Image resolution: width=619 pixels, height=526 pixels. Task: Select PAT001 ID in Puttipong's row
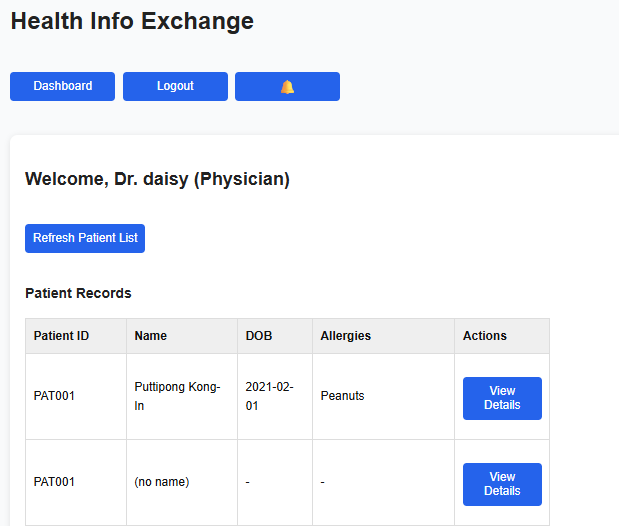coord(54,396)
